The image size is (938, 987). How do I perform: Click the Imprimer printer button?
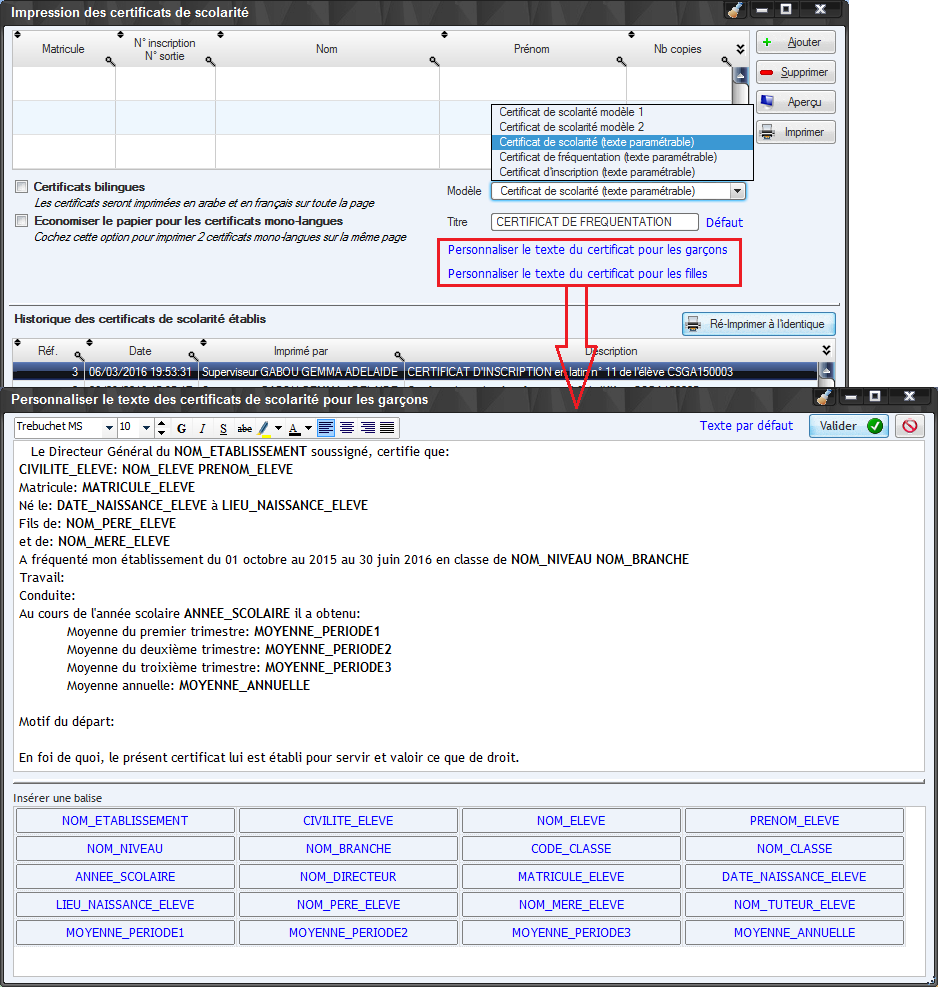(794, 132)
